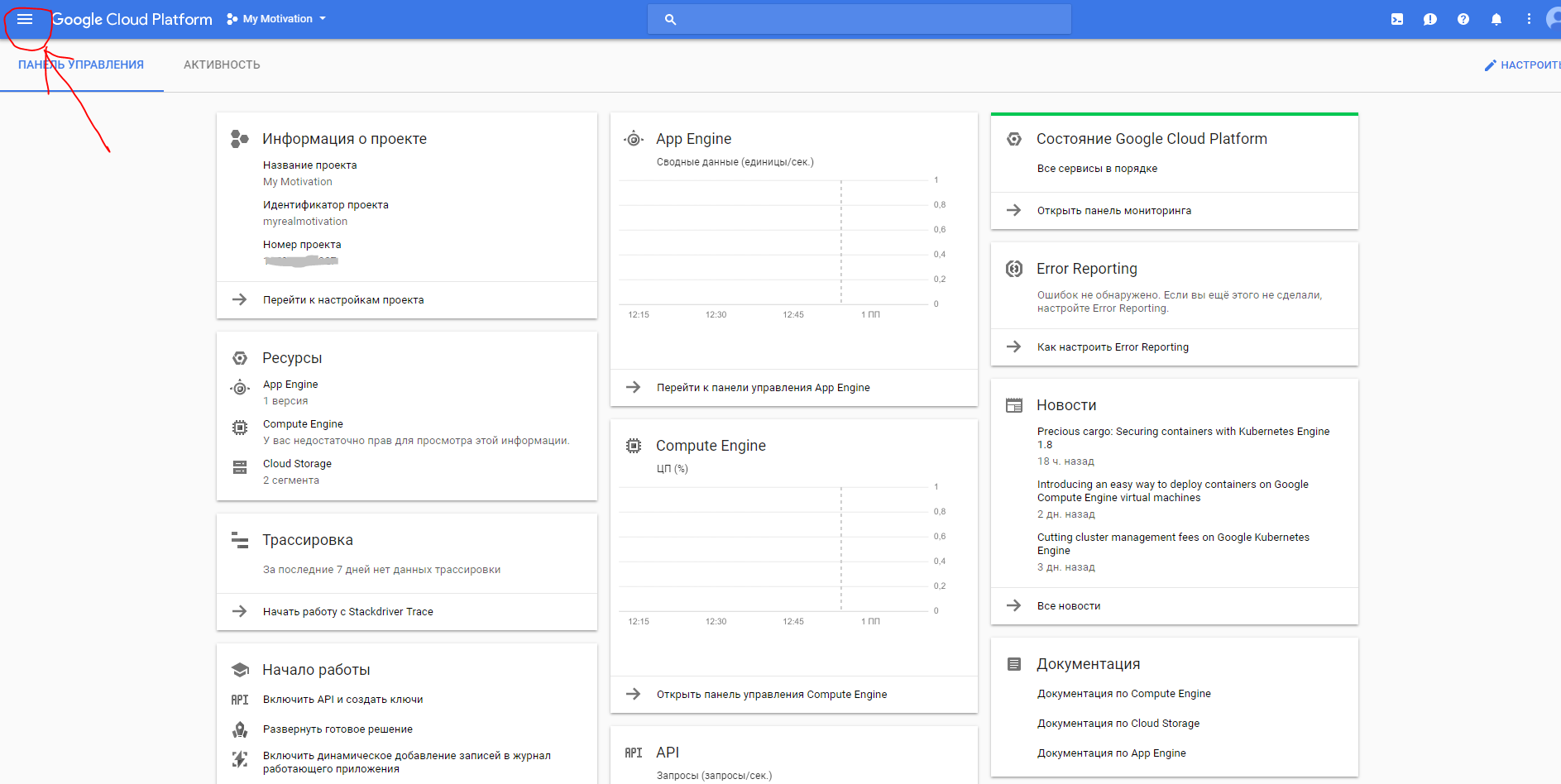This screenshot has height=784, width=1561.
Task: Open Cutting cluster management fees news item
Action: [1174, 544]
